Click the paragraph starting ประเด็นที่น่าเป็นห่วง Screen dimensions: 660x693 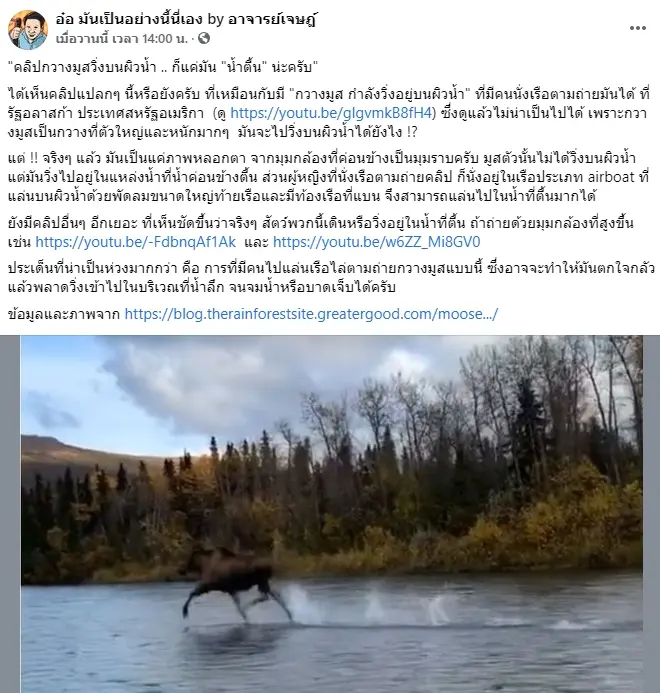pos(330,278)
